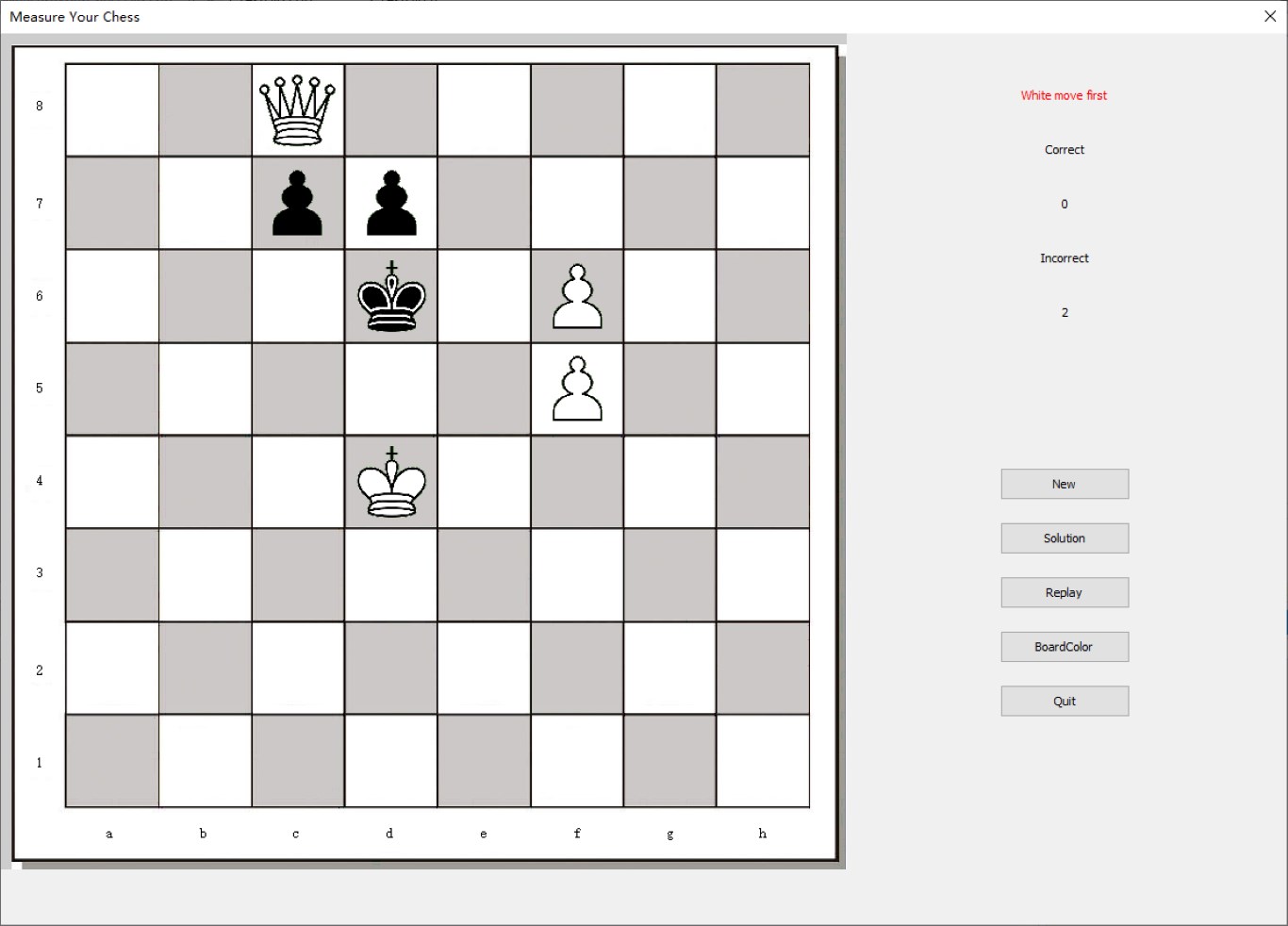Click empty square d1 on the board

[391, 761]
